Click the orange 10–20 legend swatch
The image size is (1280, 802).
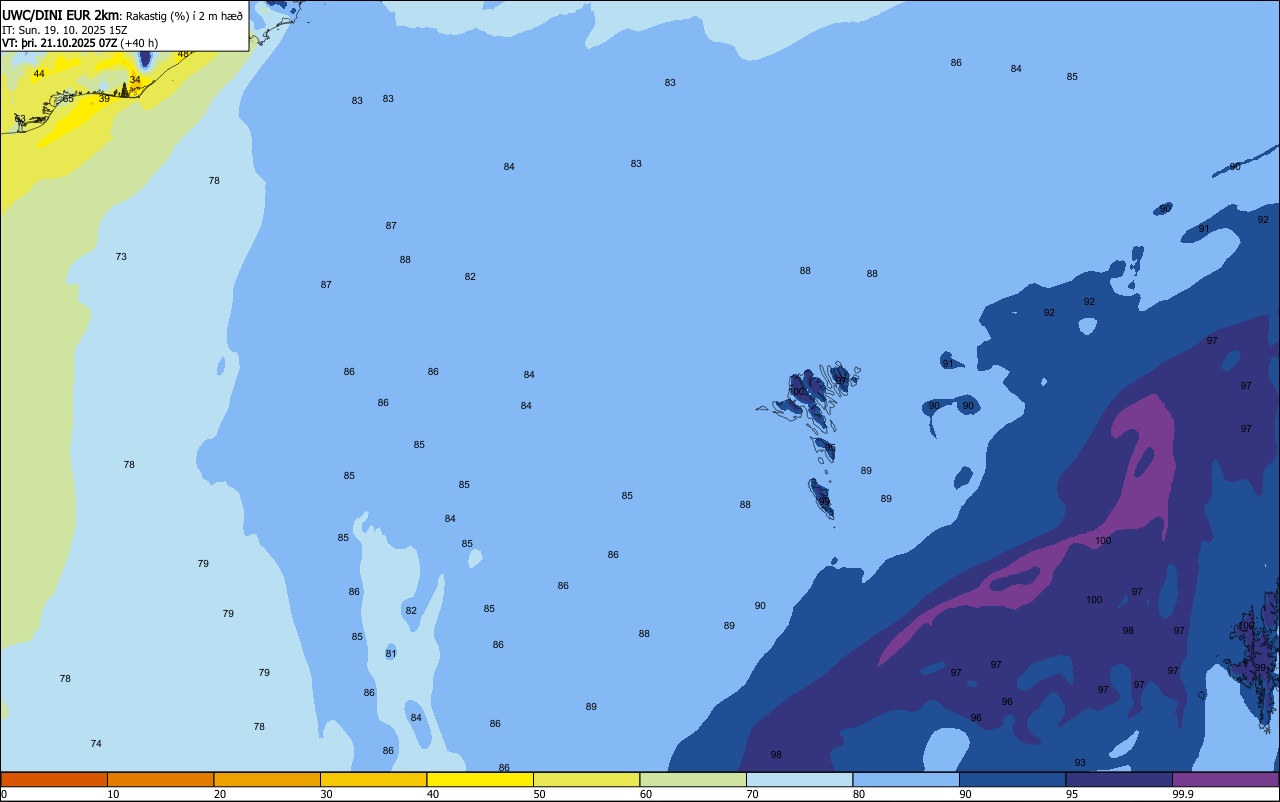coord(160,779)
